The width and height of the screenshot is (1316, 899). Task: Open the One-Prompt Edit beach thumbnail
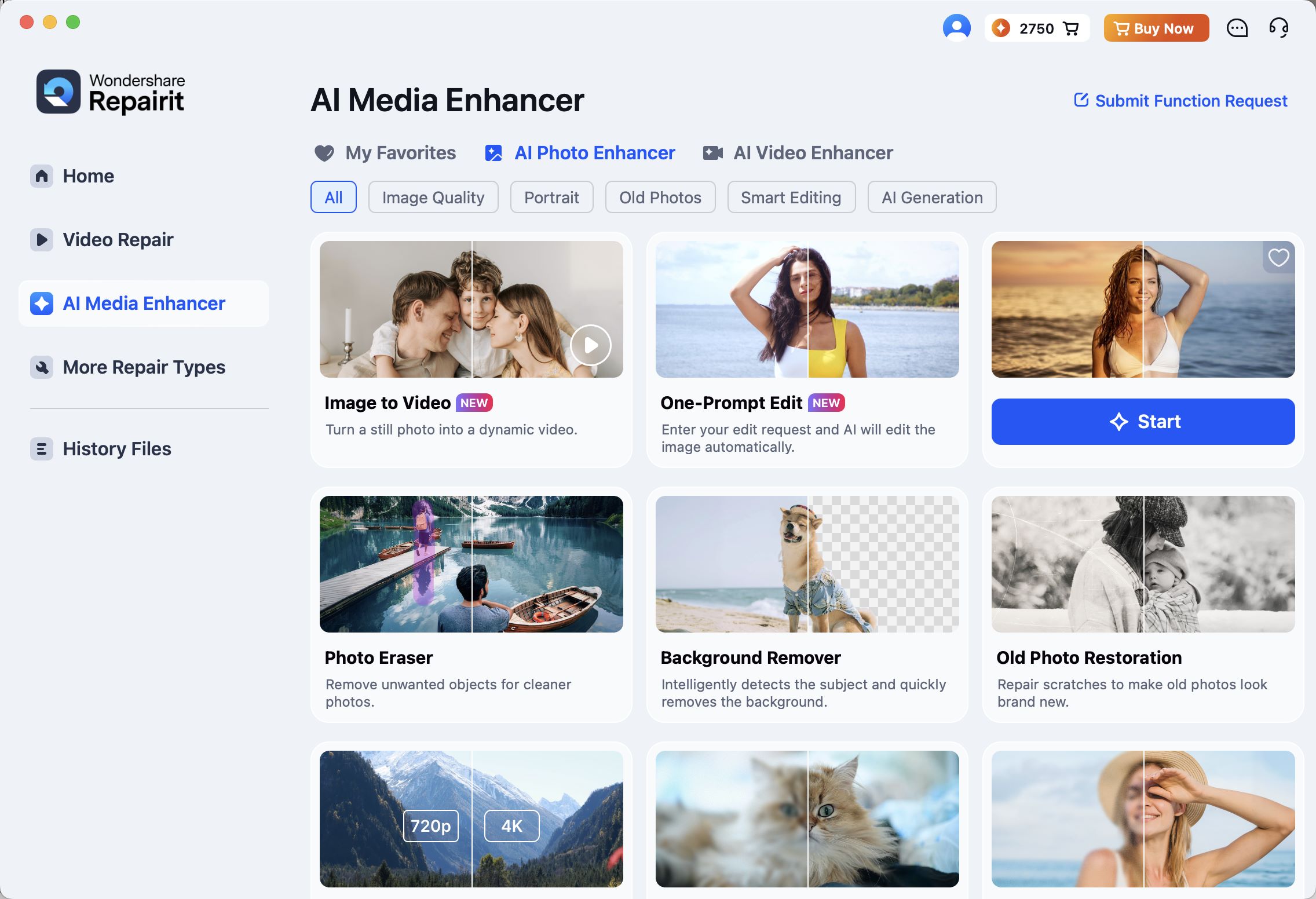coord(807,309)
